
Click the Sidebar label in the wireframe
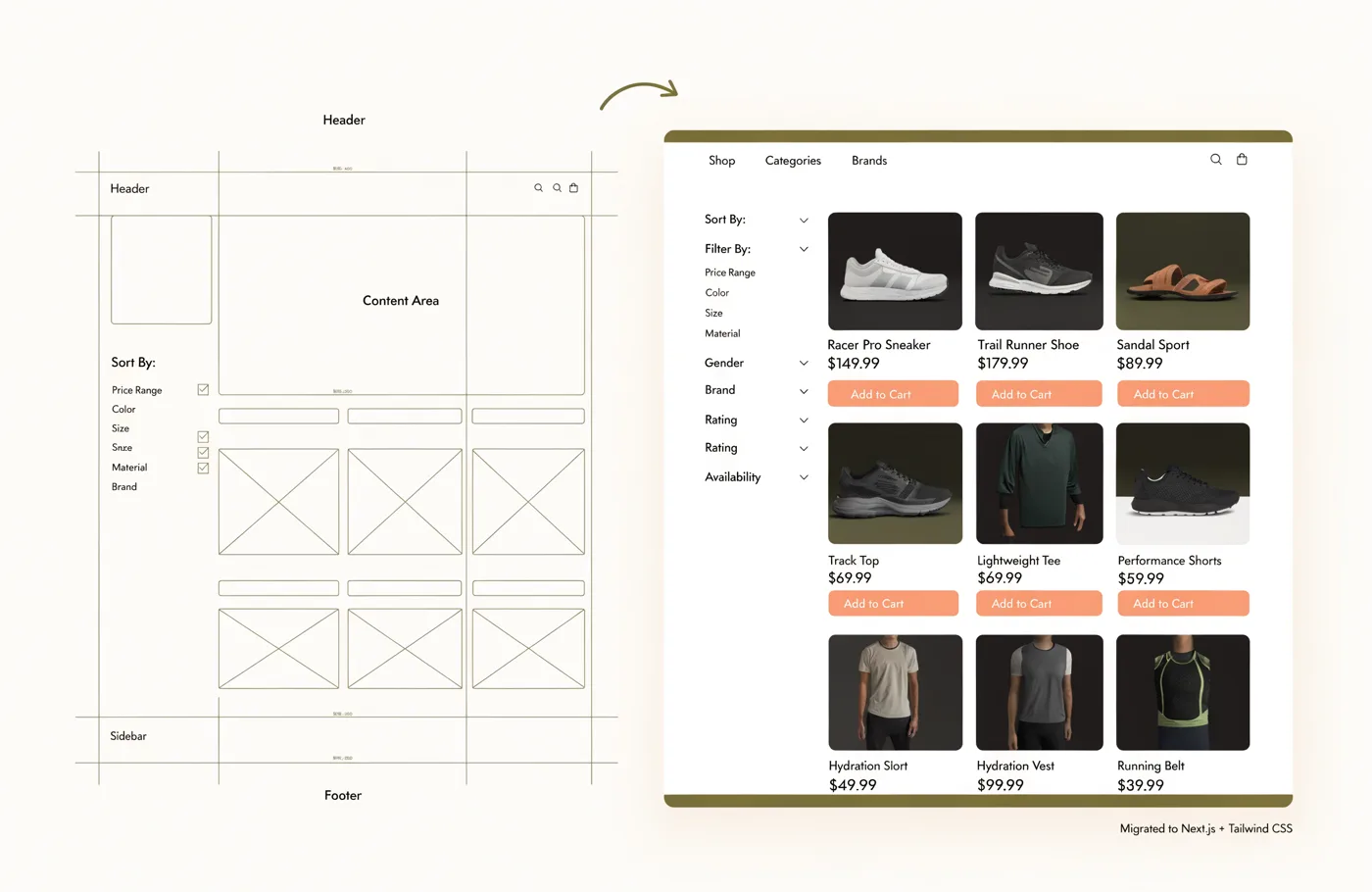[128, 736]
